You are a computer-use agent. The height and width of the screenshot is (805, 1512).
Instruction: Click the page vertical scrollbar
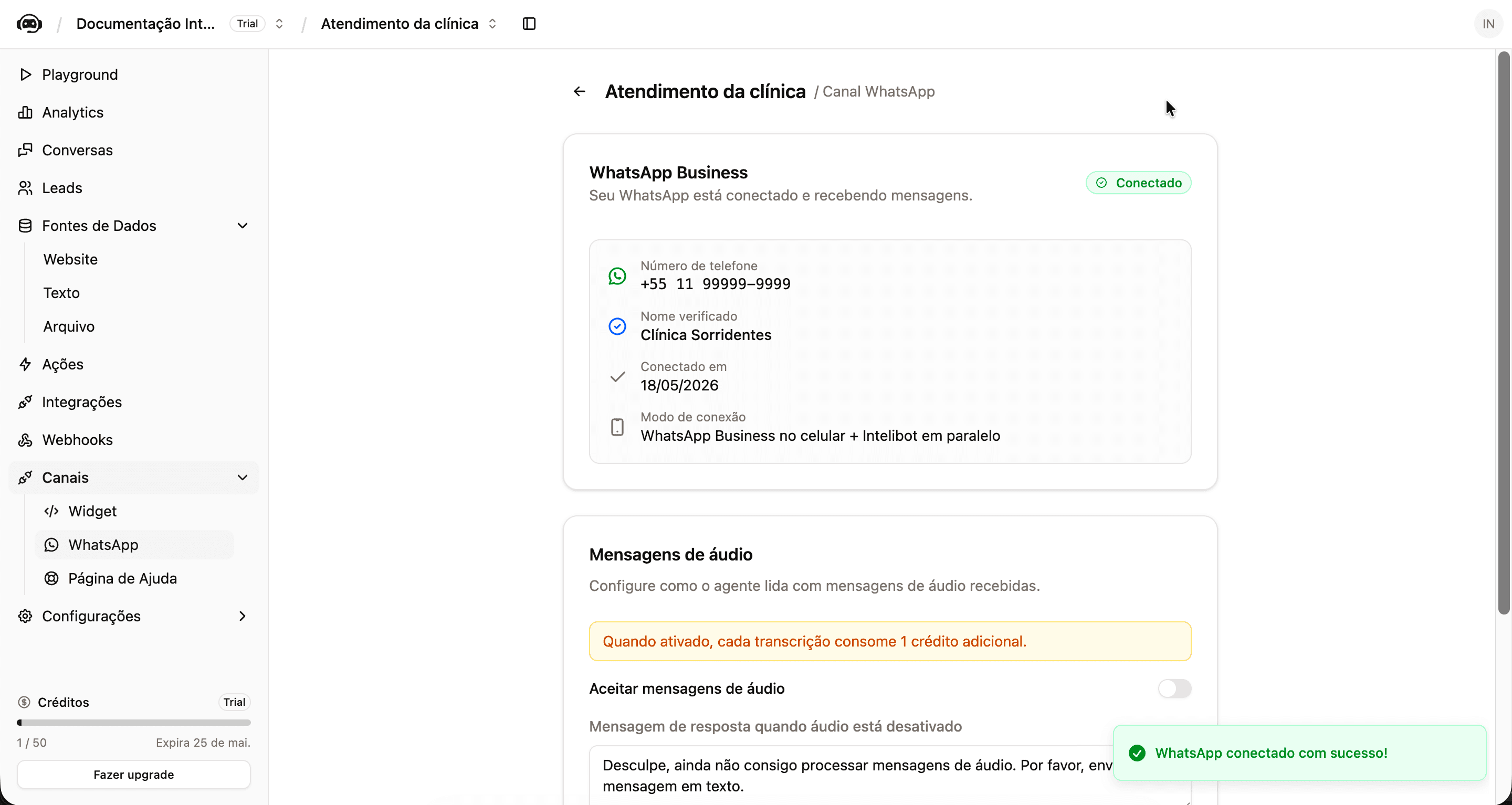(1503, 333)
